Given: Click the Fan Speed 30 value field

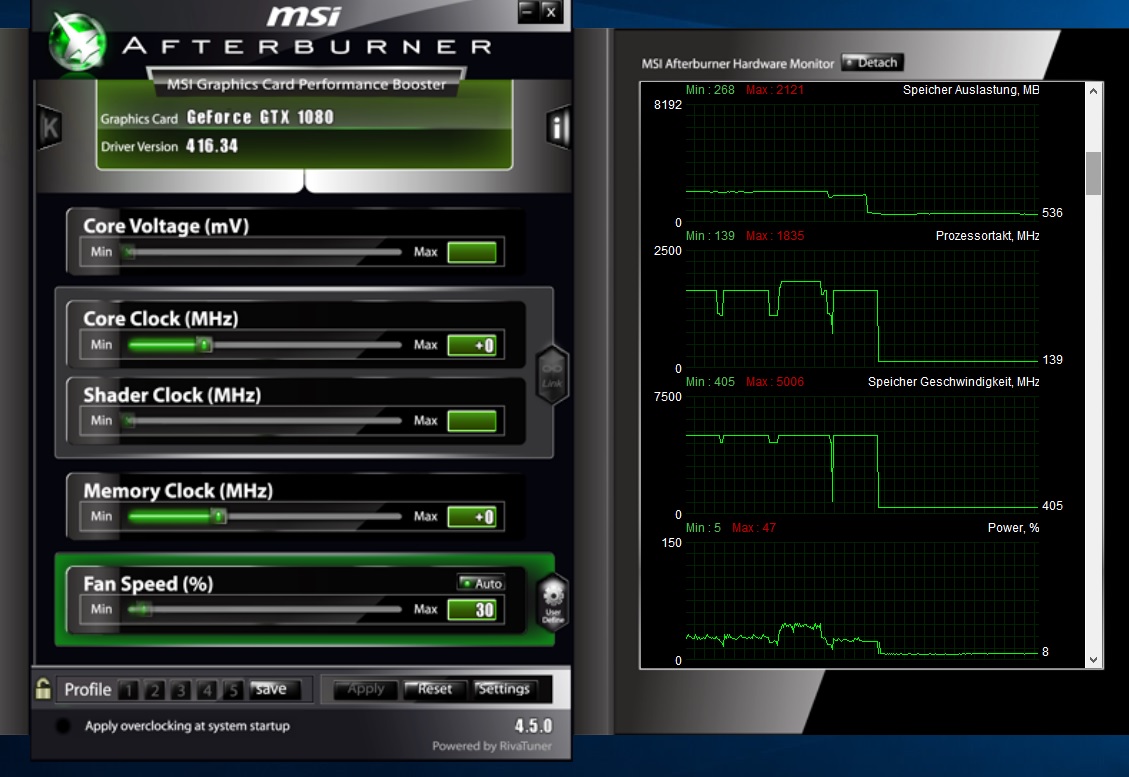Looking at the screenshot, I should click(472, 609).
